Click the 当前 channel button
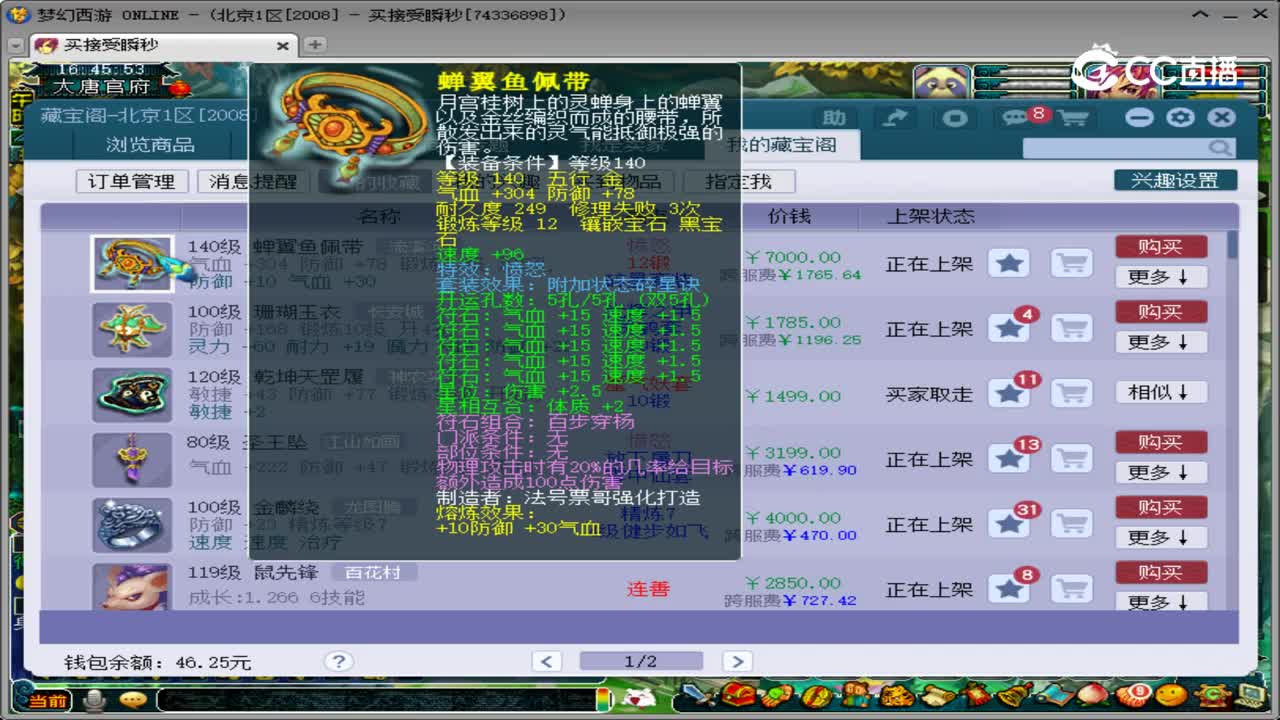The image size is (1280, 720). tap(47, 701)
